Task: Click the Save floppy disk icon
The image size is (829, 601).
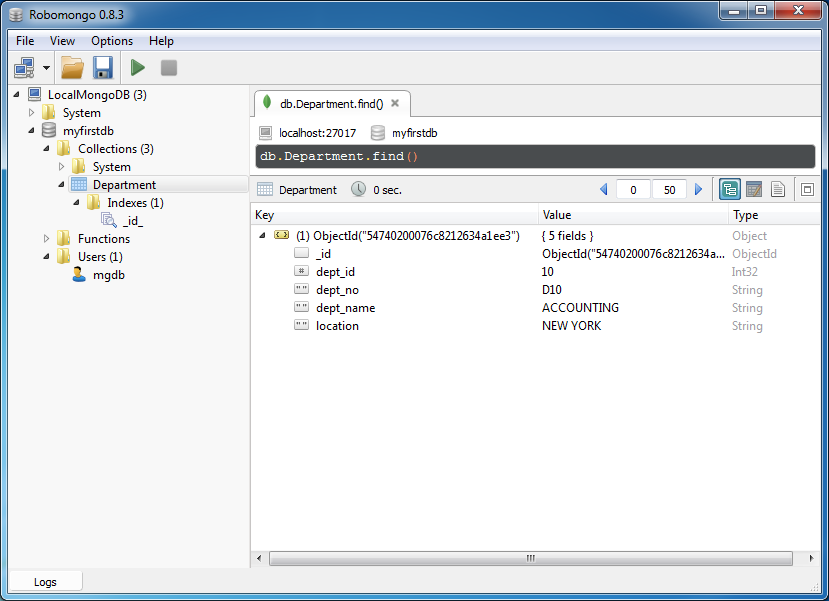Action: [103, 68]
